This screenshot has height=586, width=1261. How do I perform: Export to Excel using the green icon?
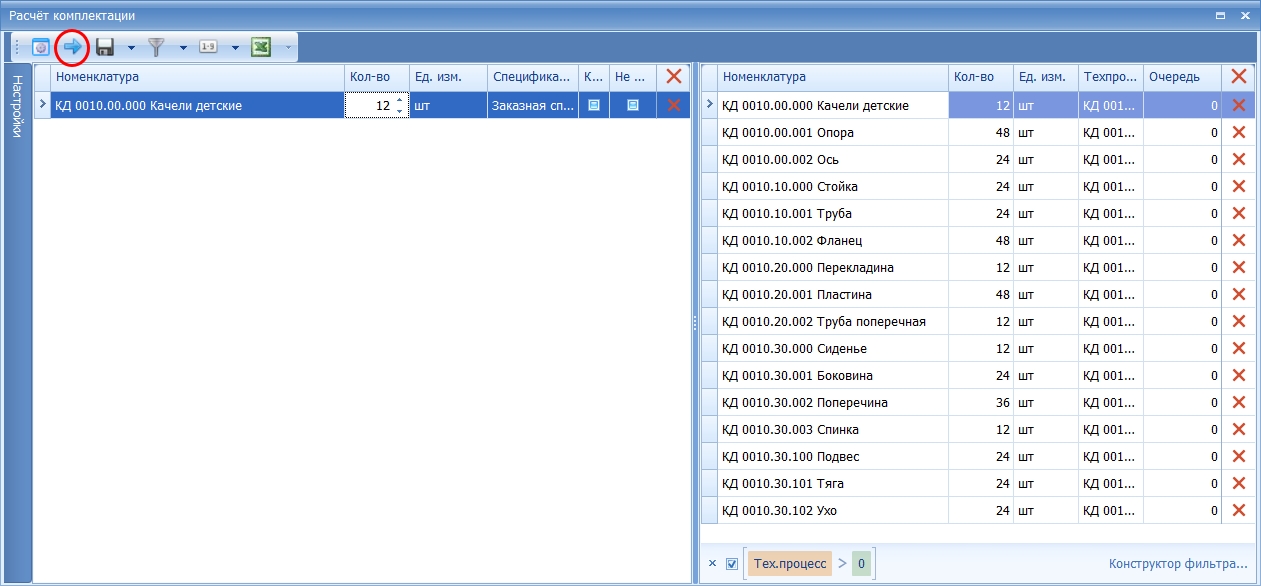coord(261,47)
